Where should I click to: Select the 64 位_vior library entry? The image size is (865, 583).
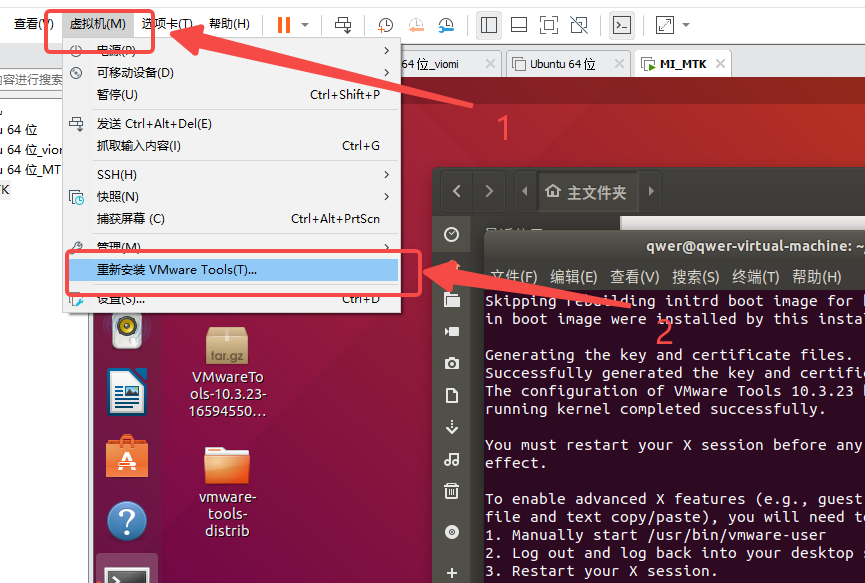point(31,149)
